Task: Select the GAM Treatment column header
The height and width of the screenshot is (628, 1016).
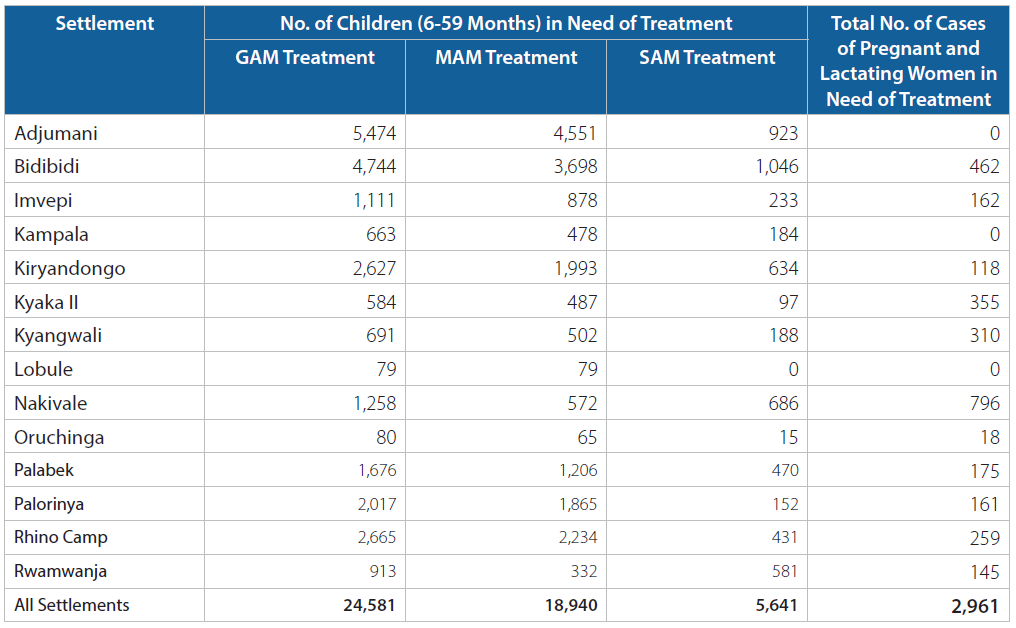Action: (305, 58)
